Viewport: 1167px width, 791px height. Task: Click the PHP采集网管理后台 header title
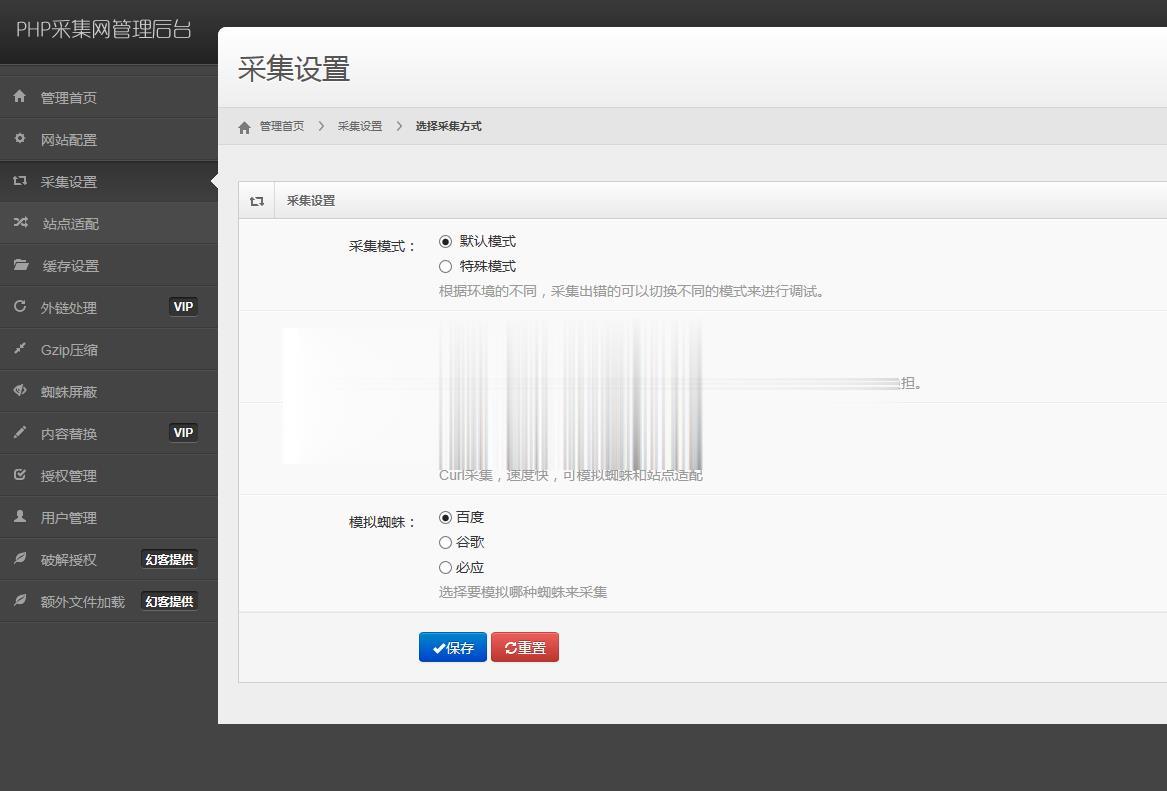pyautogui.click(x=103, y=29)
